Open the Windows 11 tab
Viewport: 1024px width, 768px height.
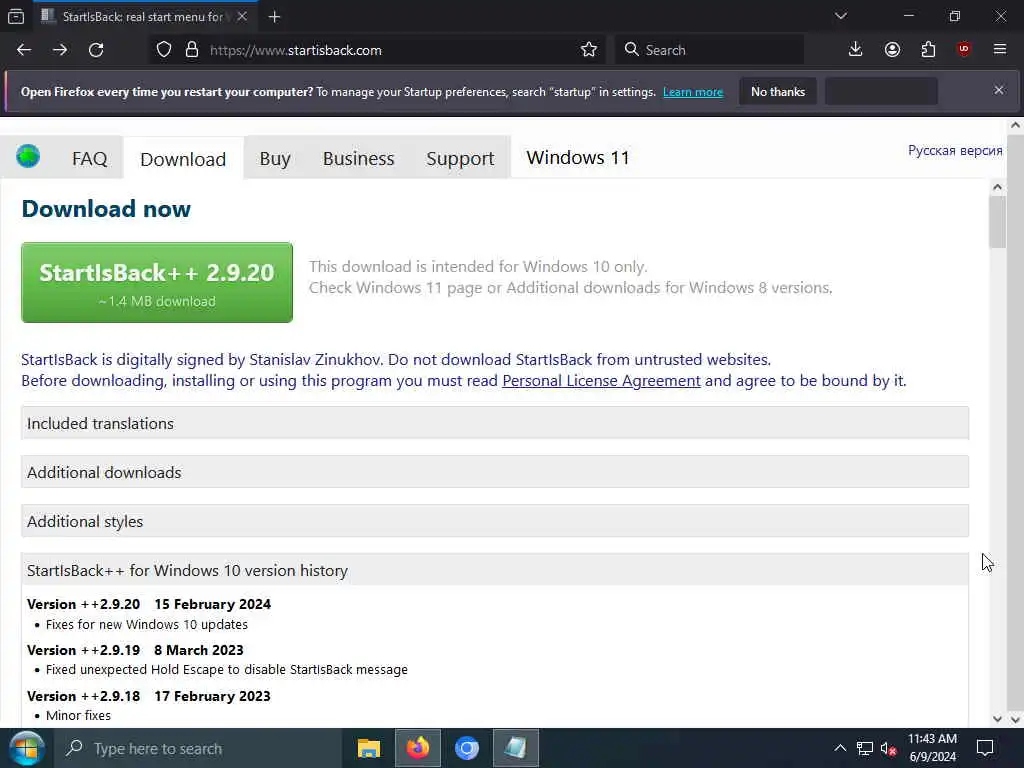point(578,157)
